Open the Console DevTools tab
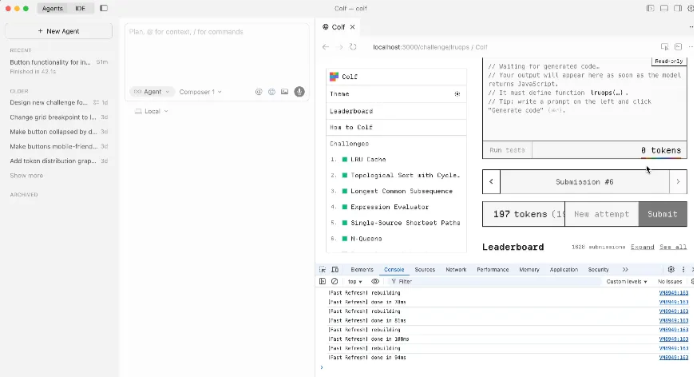 tap(394, 269)
